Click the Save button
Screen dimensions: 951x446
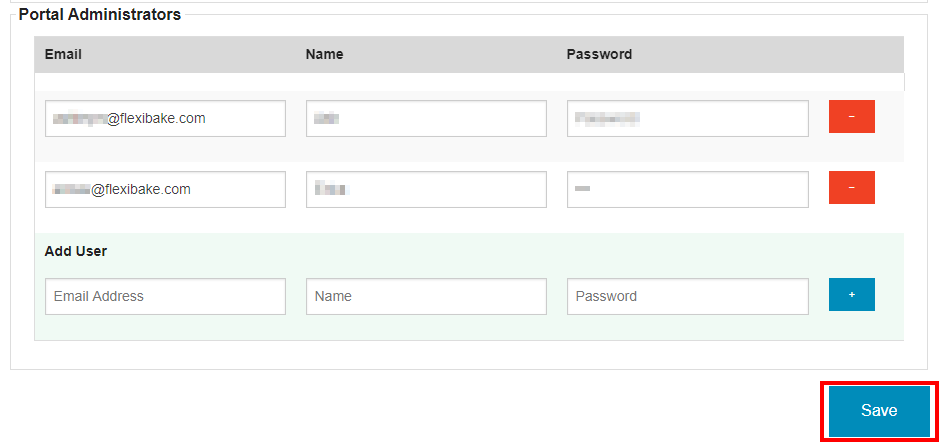coord(879,411)
